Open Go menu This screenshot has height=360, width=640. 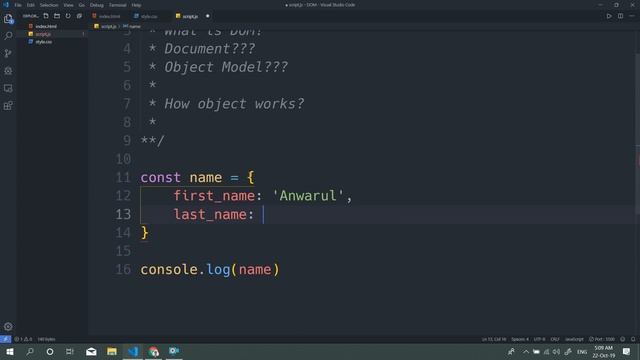click(82, 5)
